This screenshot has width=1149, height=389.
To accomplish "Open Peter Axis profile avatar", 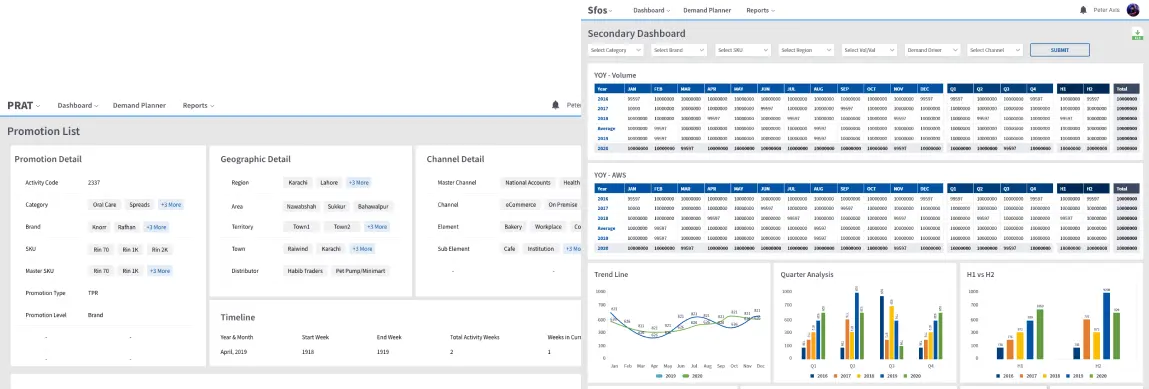I will click(1133, 10).
